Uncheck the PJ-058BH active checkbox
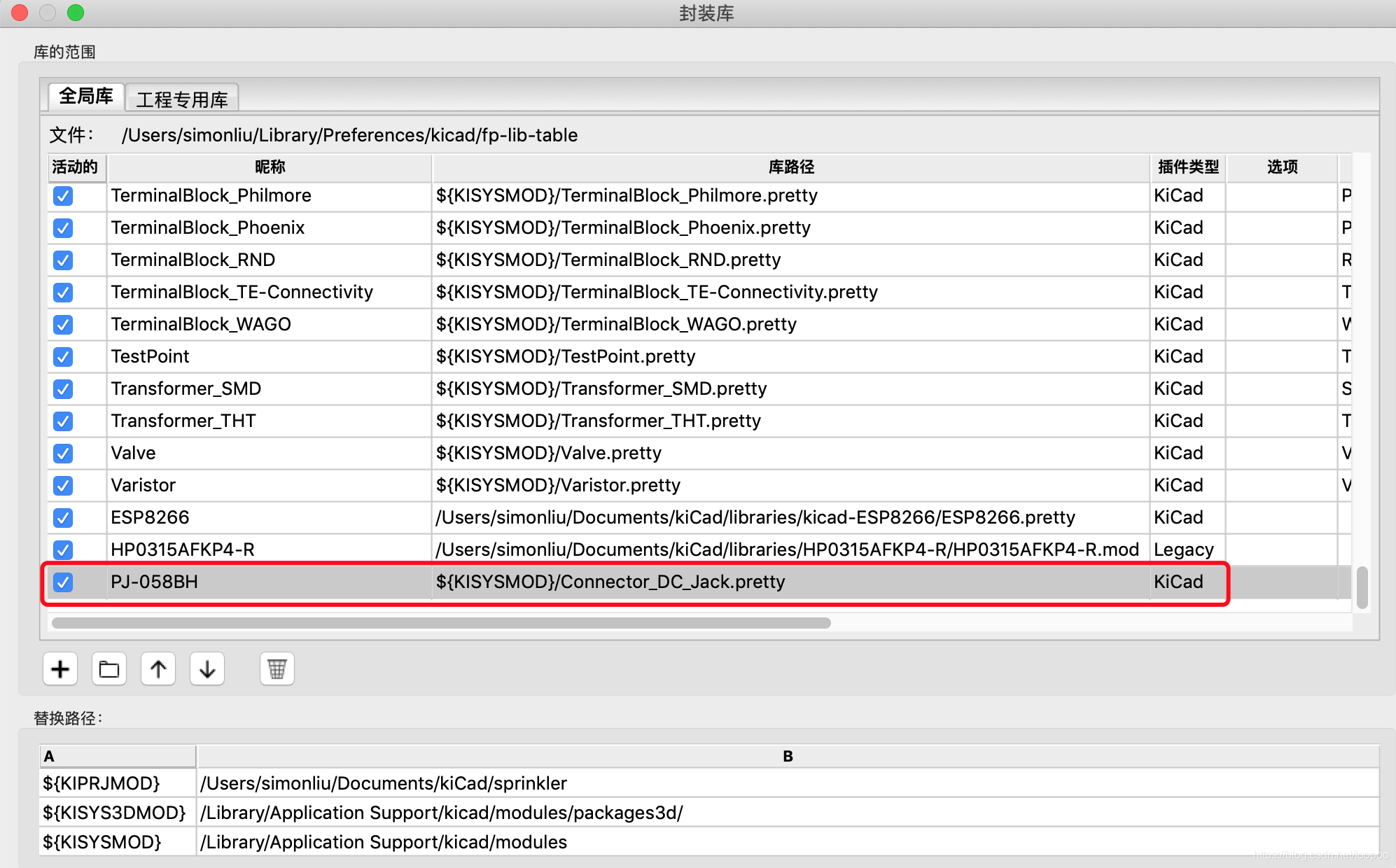 (63, 582)
